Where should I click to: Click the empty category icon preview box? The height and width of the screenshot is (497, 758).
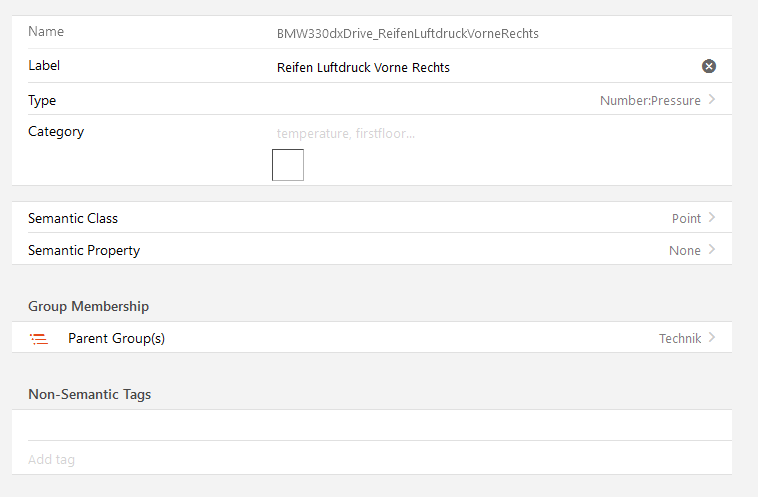click(288, 165)
